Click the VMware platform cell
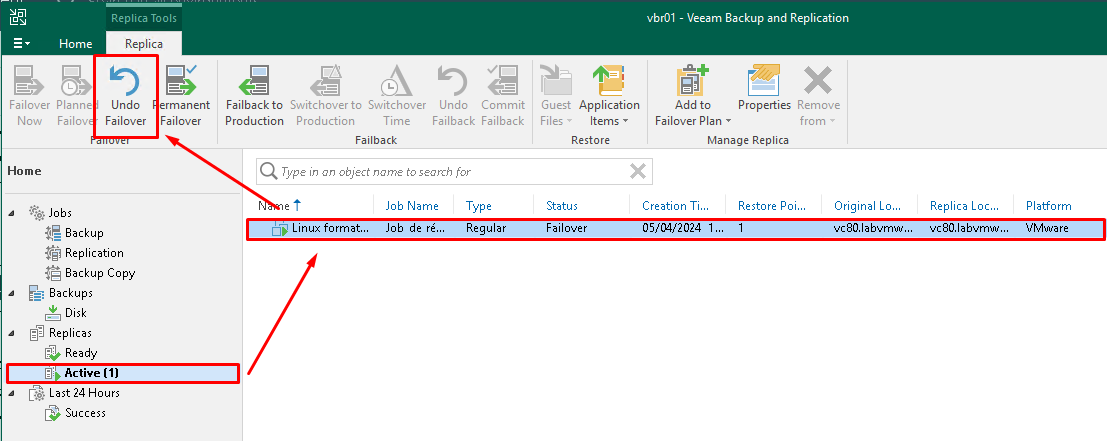This screenshot has width=1107, height=441. 1047,229
